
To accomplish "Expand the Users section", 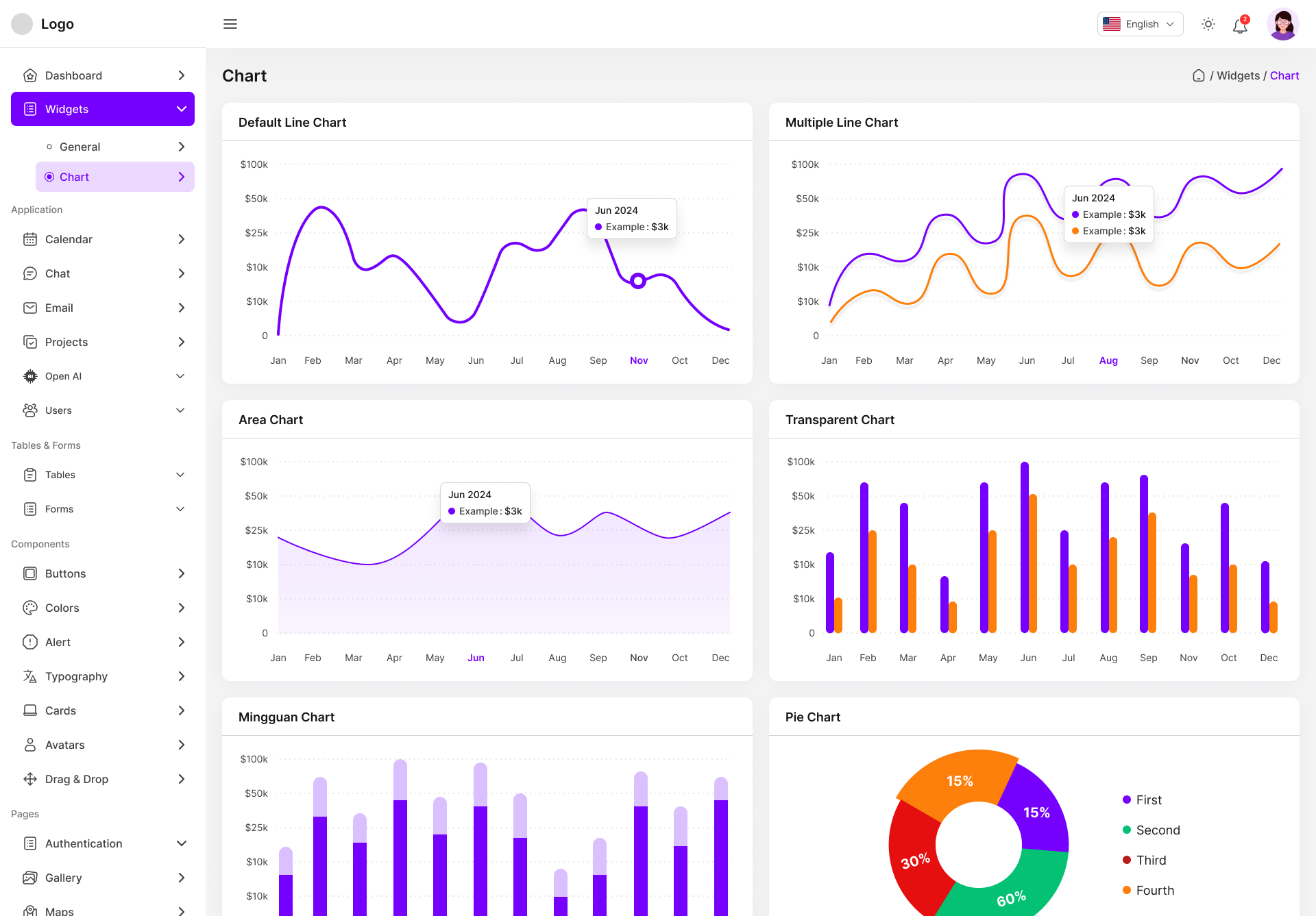I will point(180,410).
